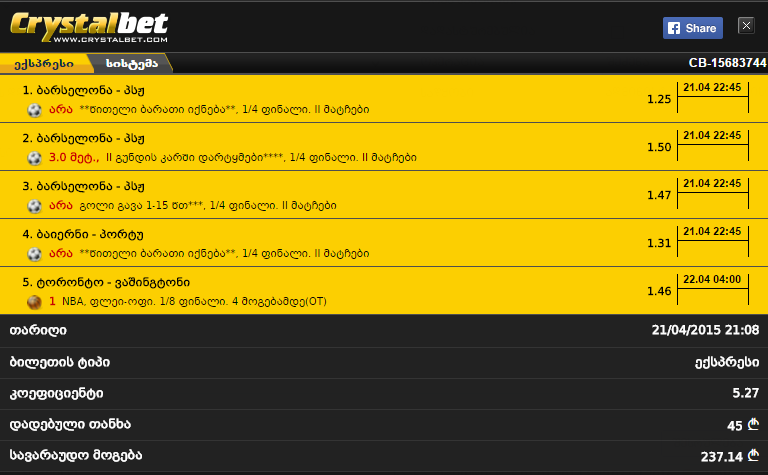
Task: Click the date value 21/04/2015 21:08
Action: 705,331
